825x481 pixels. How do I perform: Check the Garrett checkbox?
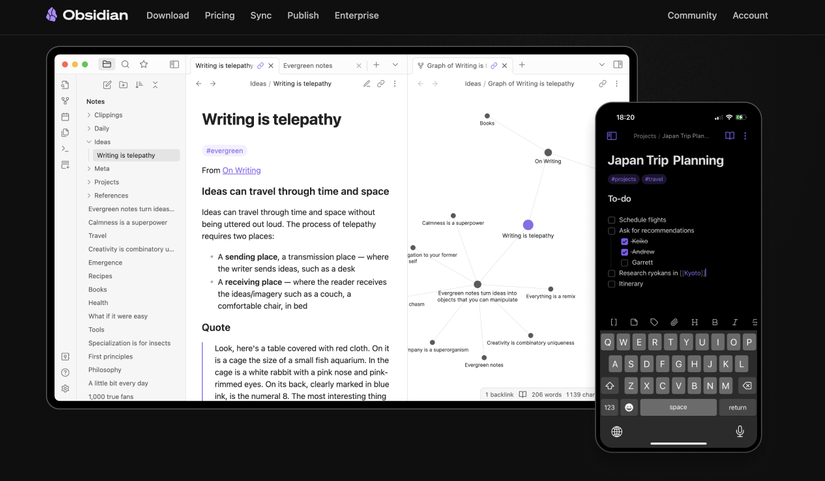pyautogui.click(x=625, y=263)
